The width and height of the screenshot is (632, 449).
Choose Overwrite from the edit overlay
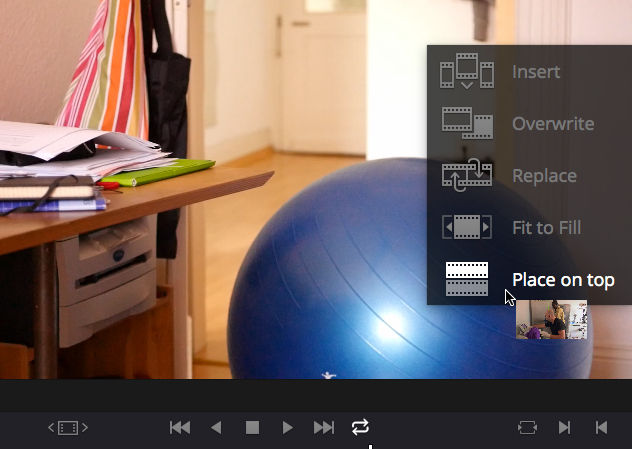pyautogui.click(x=553, y=124)
